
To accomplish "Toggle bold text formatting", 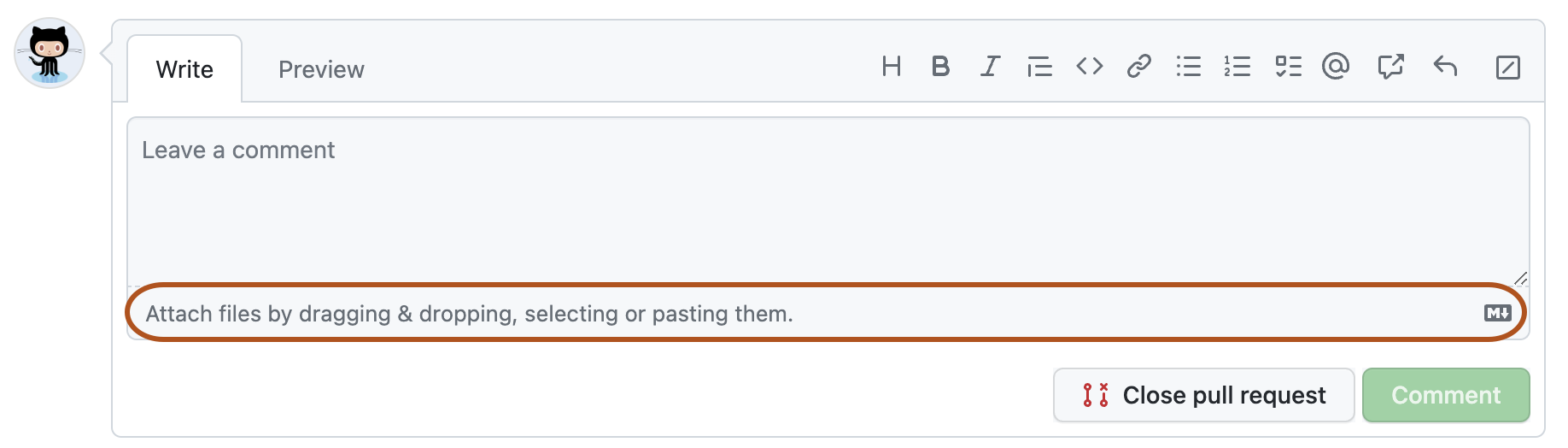I will [x=940, y=67].
